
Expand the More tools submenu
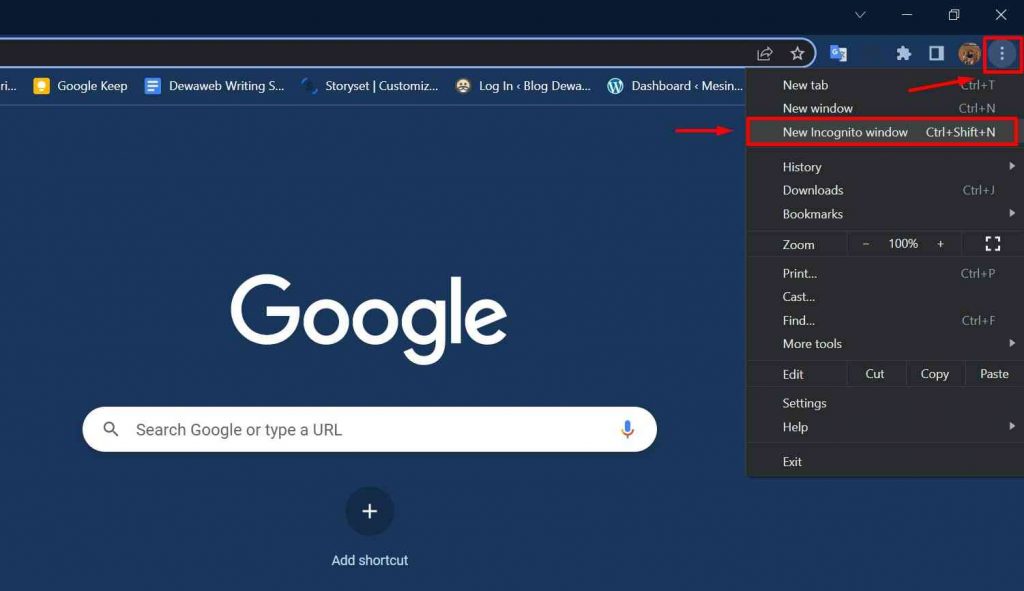tap(885, 343)
